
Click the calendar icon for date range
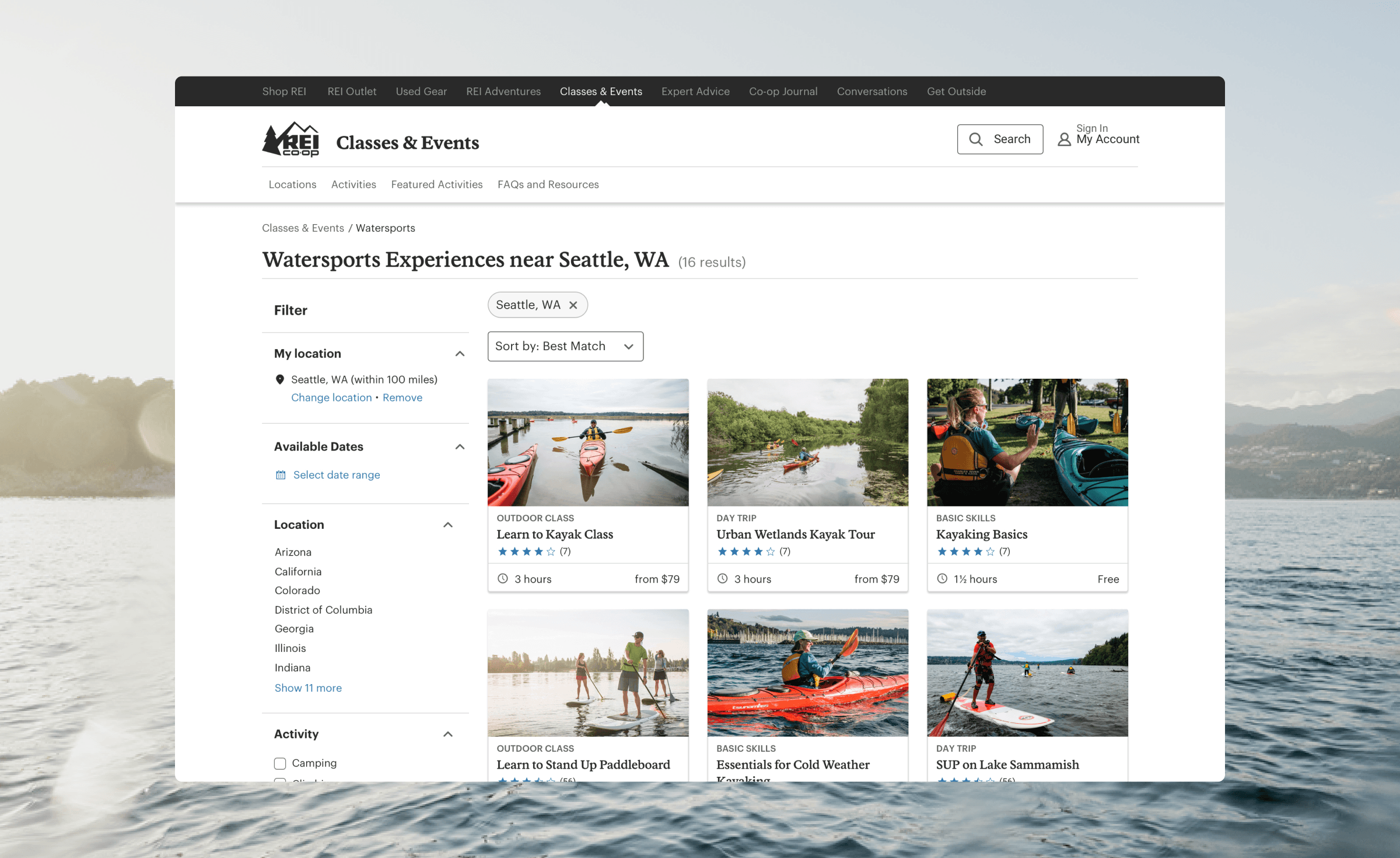(x=281, y=475)
